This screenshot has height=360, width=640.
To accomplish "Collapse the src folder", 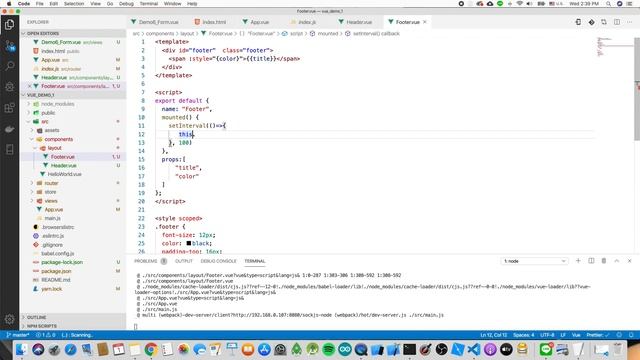I will (44, 122).
